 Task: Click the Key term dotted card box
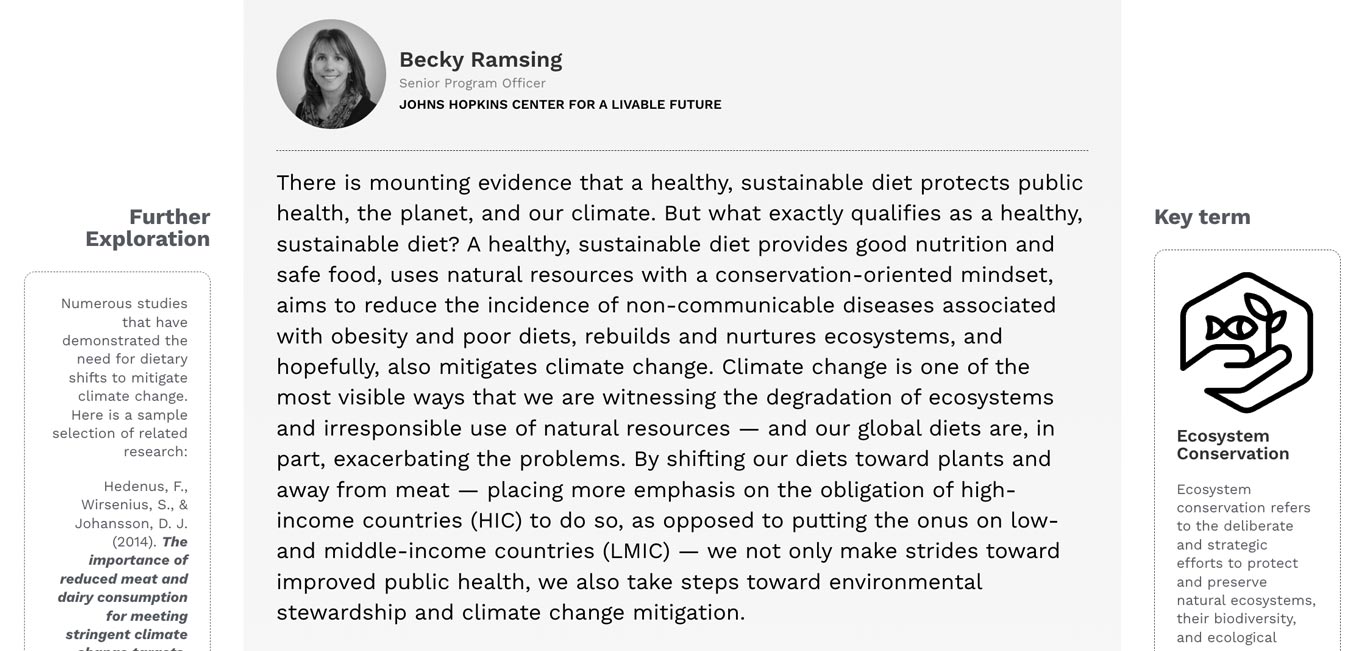[x=1247, y=450]
